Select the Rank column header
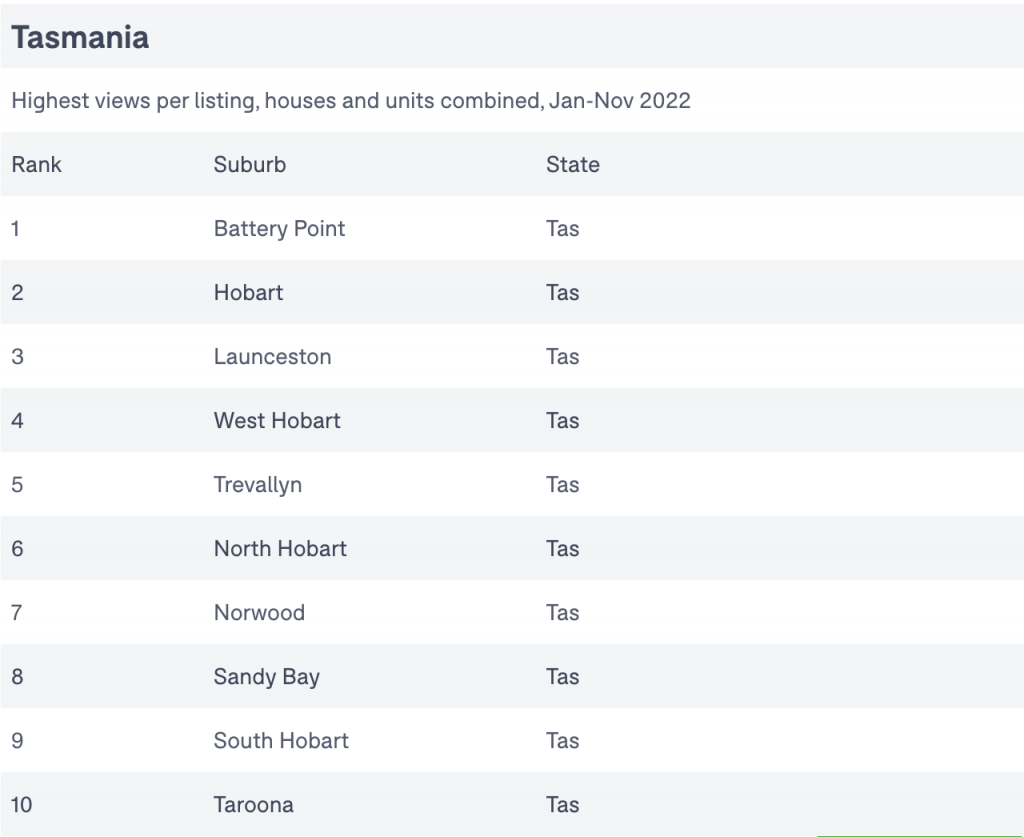This screenshot has width=1024, height=837. [x=37, y=165]
